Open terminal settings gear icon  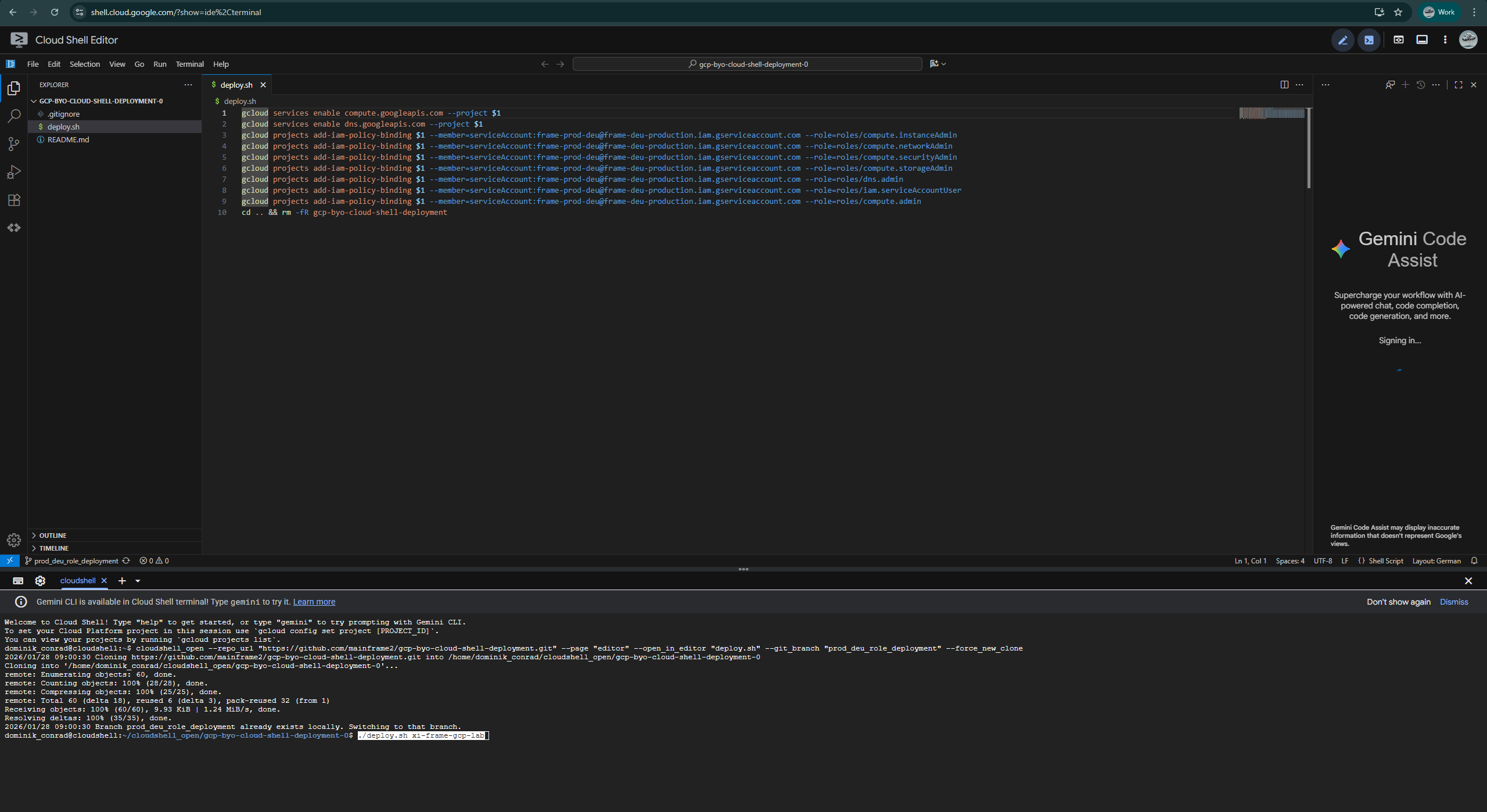click(40, 581)
